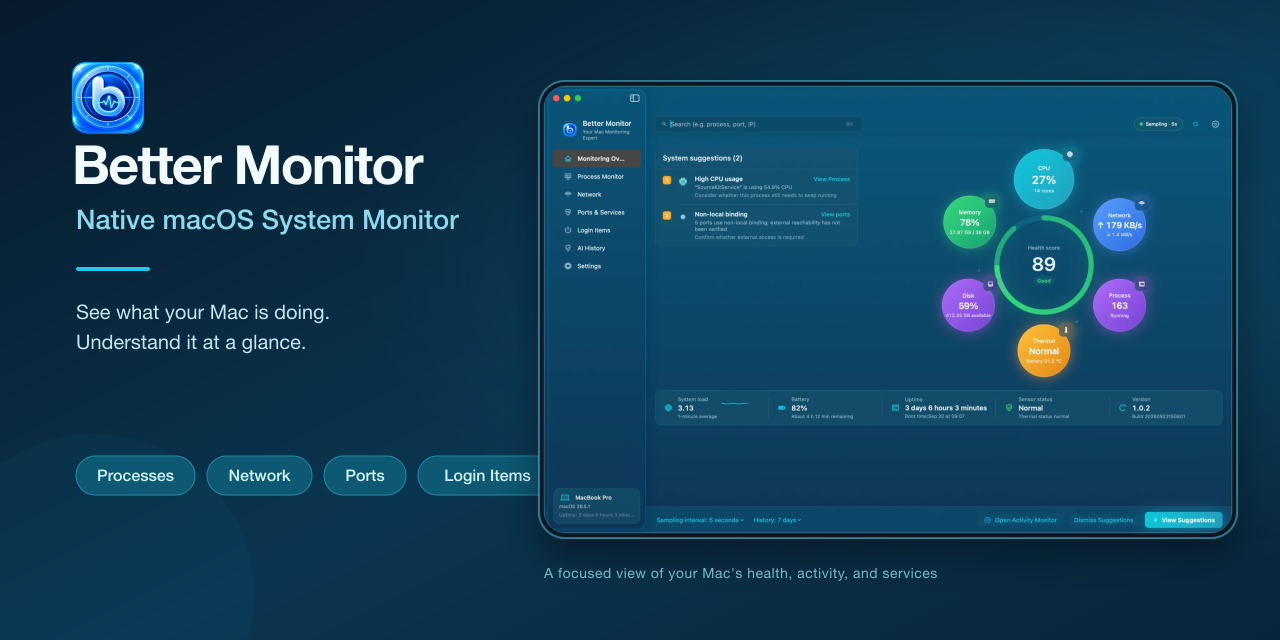Click the View ports link
Viewport: 1280px width, 640px height.
coord(836,214)
